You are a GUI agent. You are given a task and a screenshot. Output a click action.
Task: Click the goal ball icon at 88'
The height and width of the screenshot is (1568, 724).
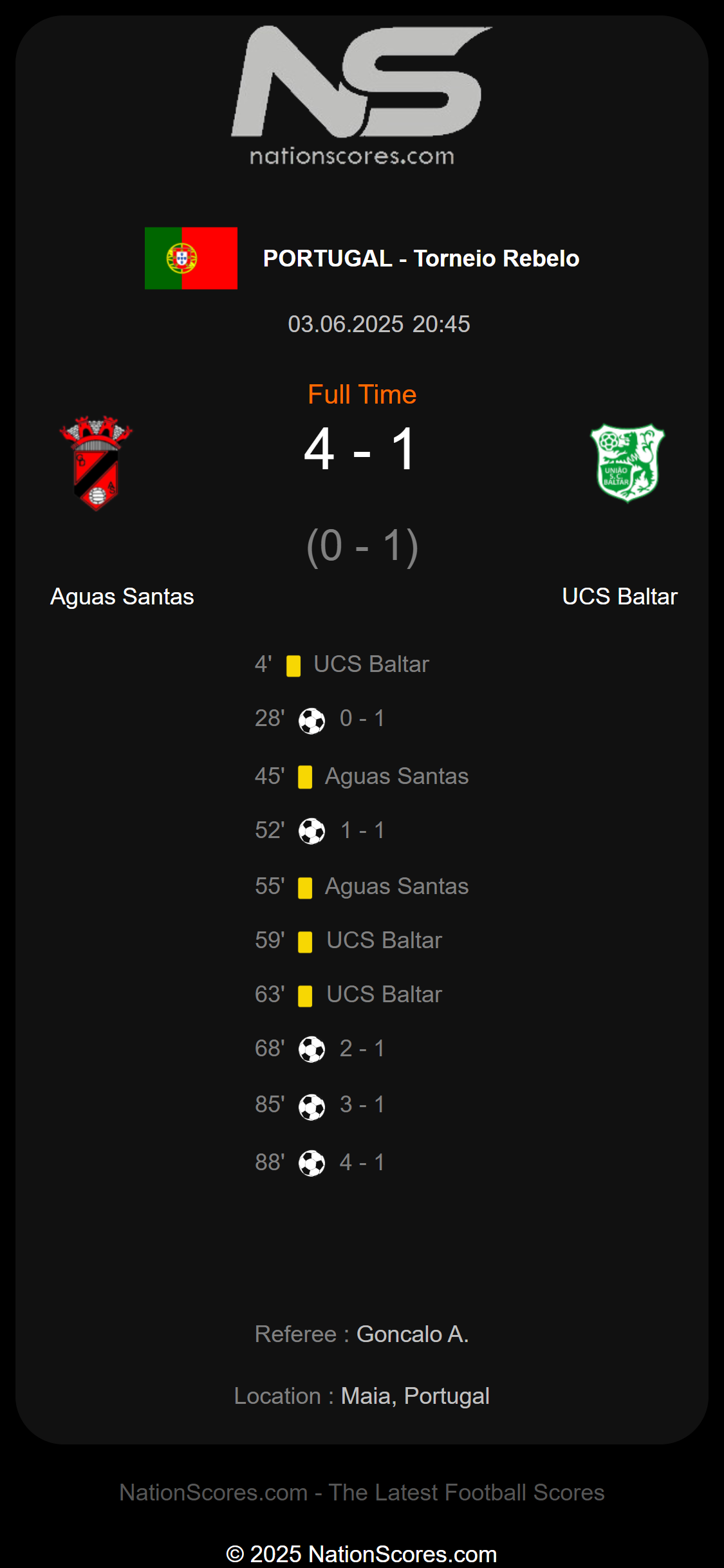(312, 1163)
